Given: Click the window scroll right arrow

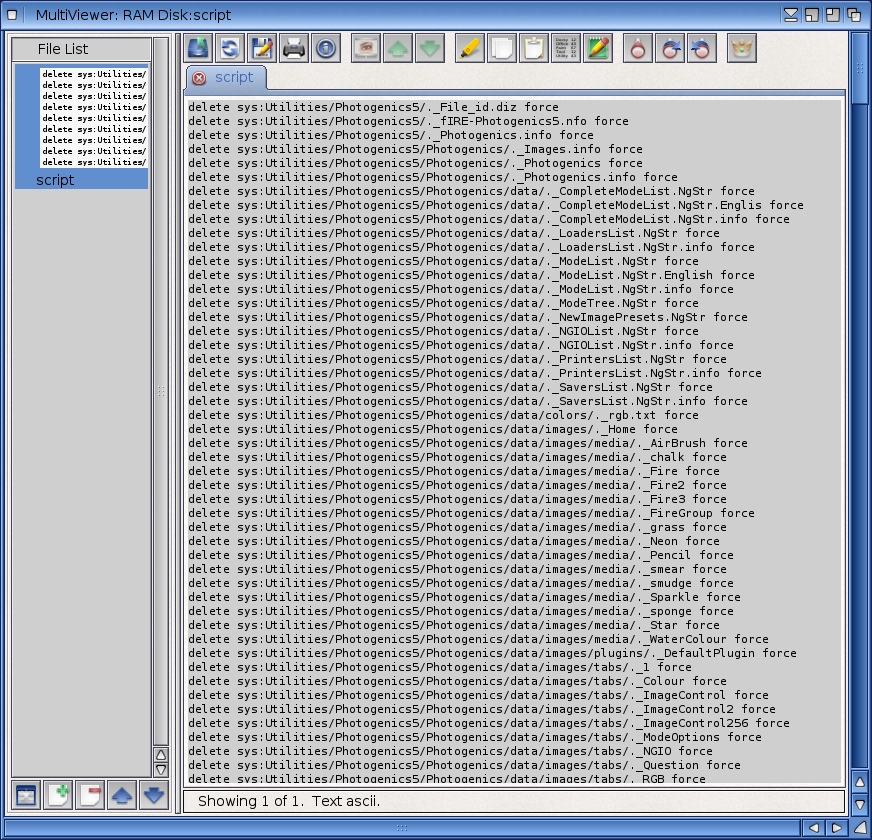Looking at the screenshot, I should click(835, 828).
